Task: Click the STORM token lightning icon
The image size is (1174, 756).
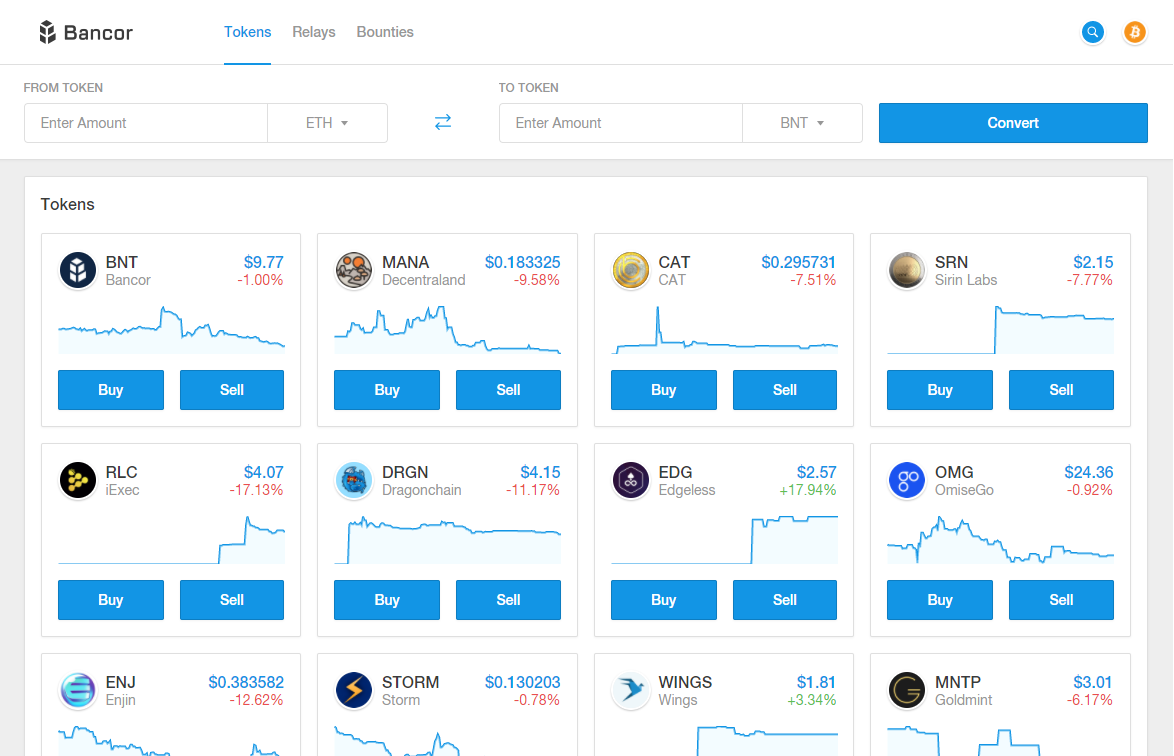Action: pos(353,690)
